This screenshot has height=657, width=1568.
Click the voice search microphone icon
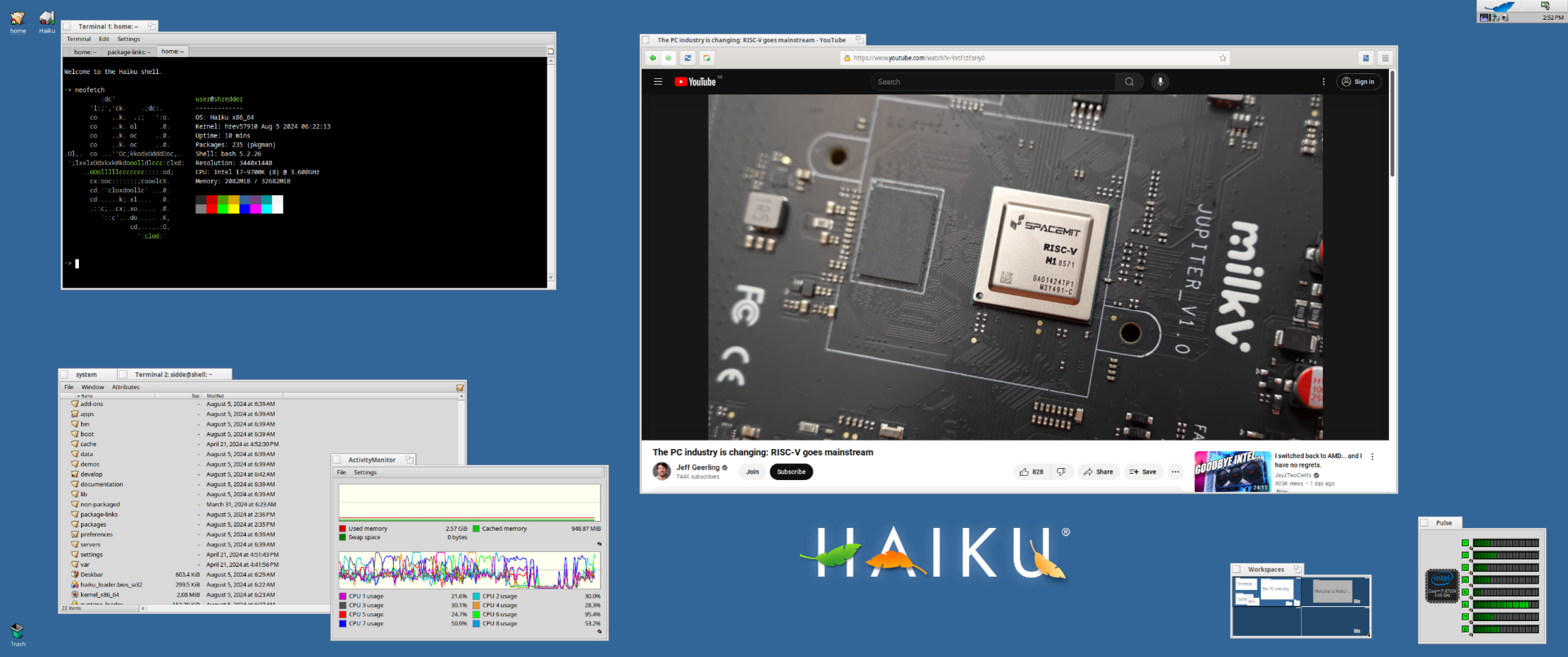[1160, 82]
